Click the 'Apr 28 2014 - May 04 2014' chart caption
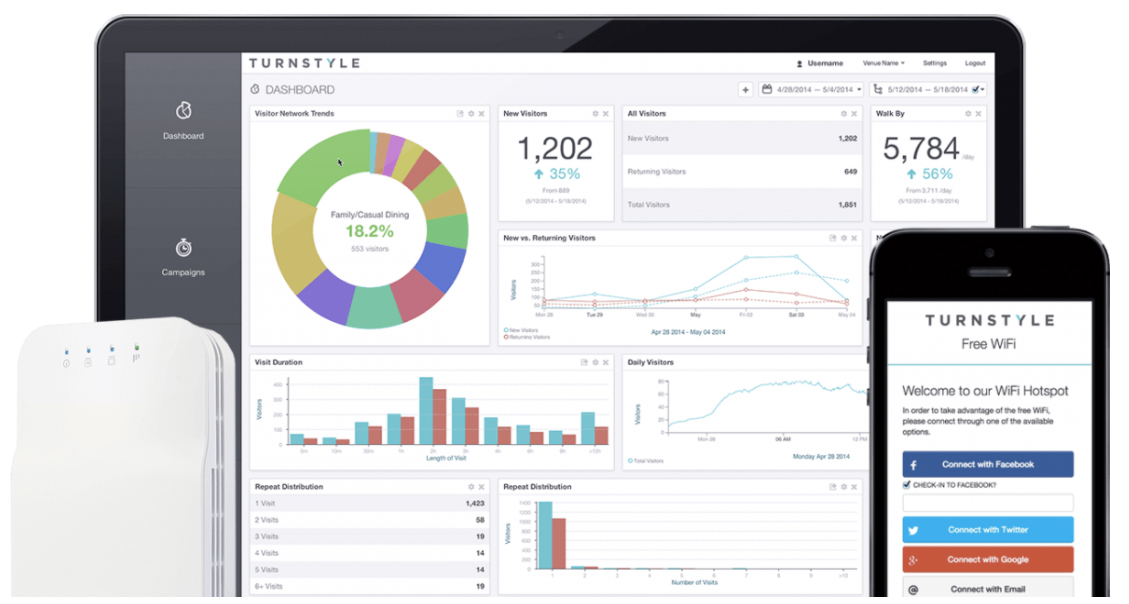1129x604 pixels. click(x=688, y=332)
